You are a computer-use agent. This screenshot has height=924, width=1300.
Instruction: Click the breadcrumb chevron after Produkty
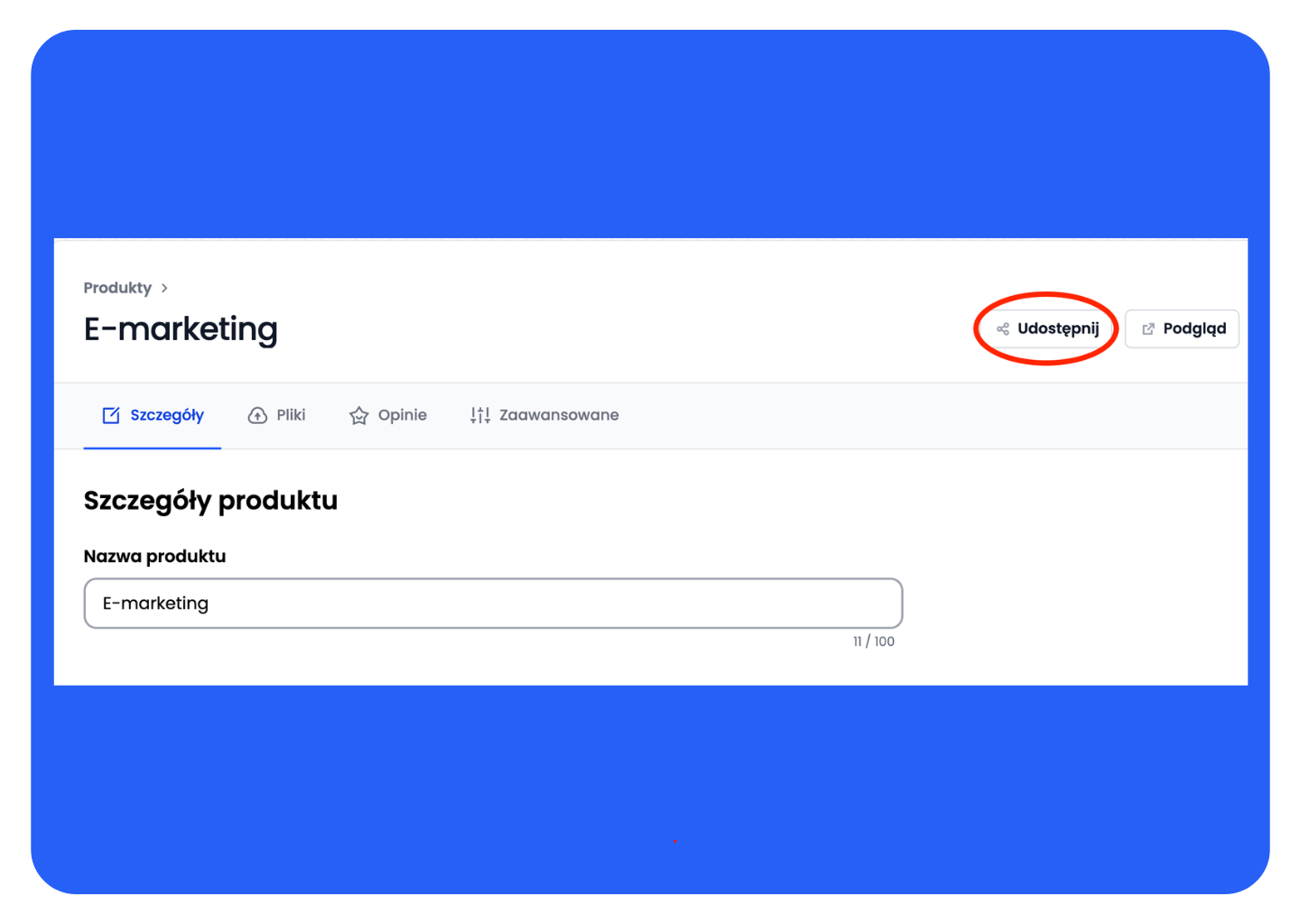click(164, 288)
